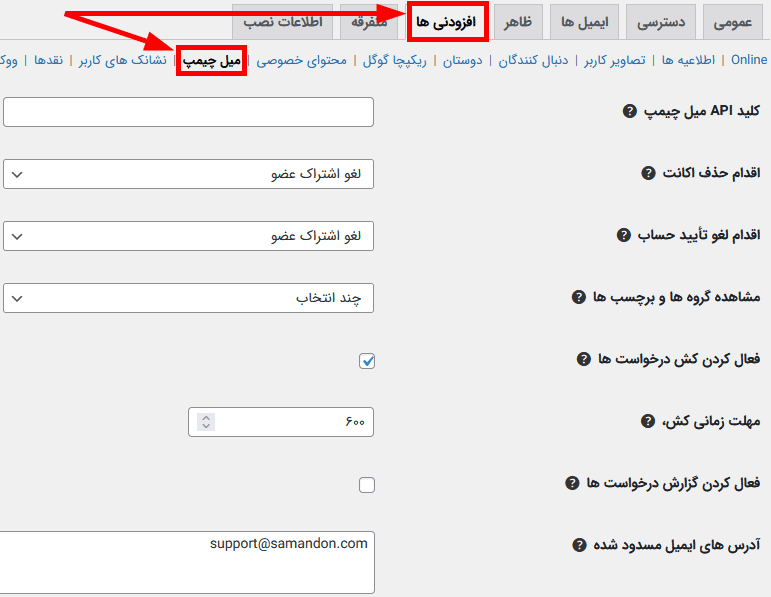Screen dimensions: 771x597
Task: Open the دنبال کنندگان link
Action: point(533,60)
